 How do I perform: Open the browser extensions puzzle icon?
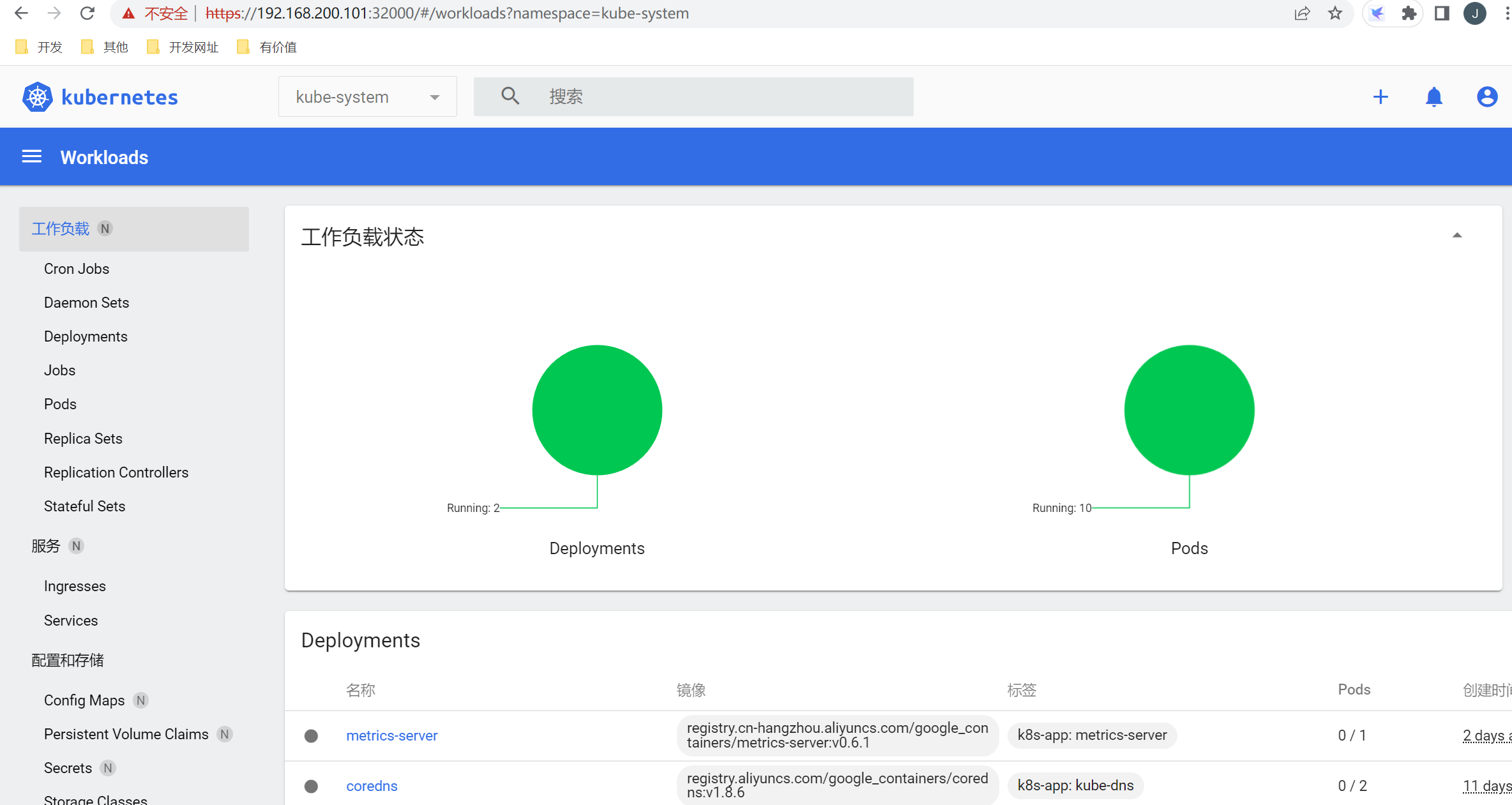pyautogui.click(x=1409, y=13)
